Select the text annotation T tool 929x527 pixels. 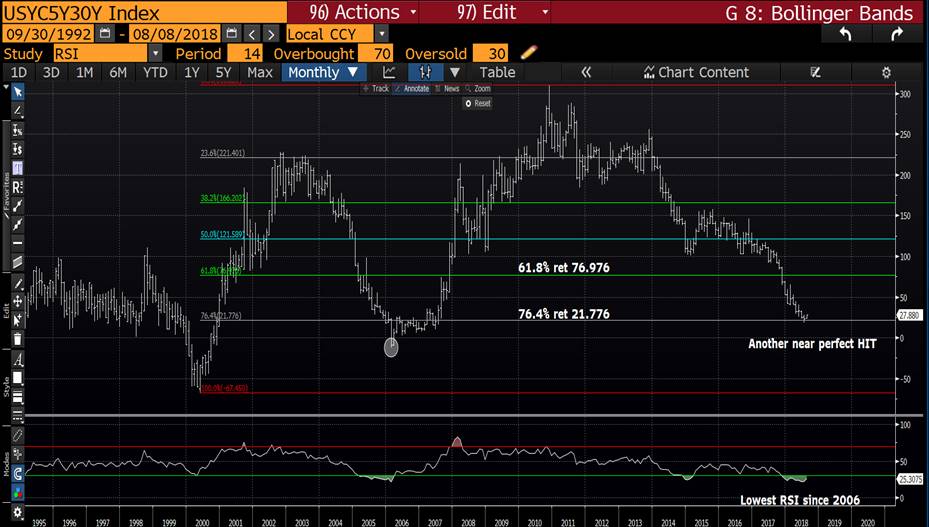click(18, 168)
